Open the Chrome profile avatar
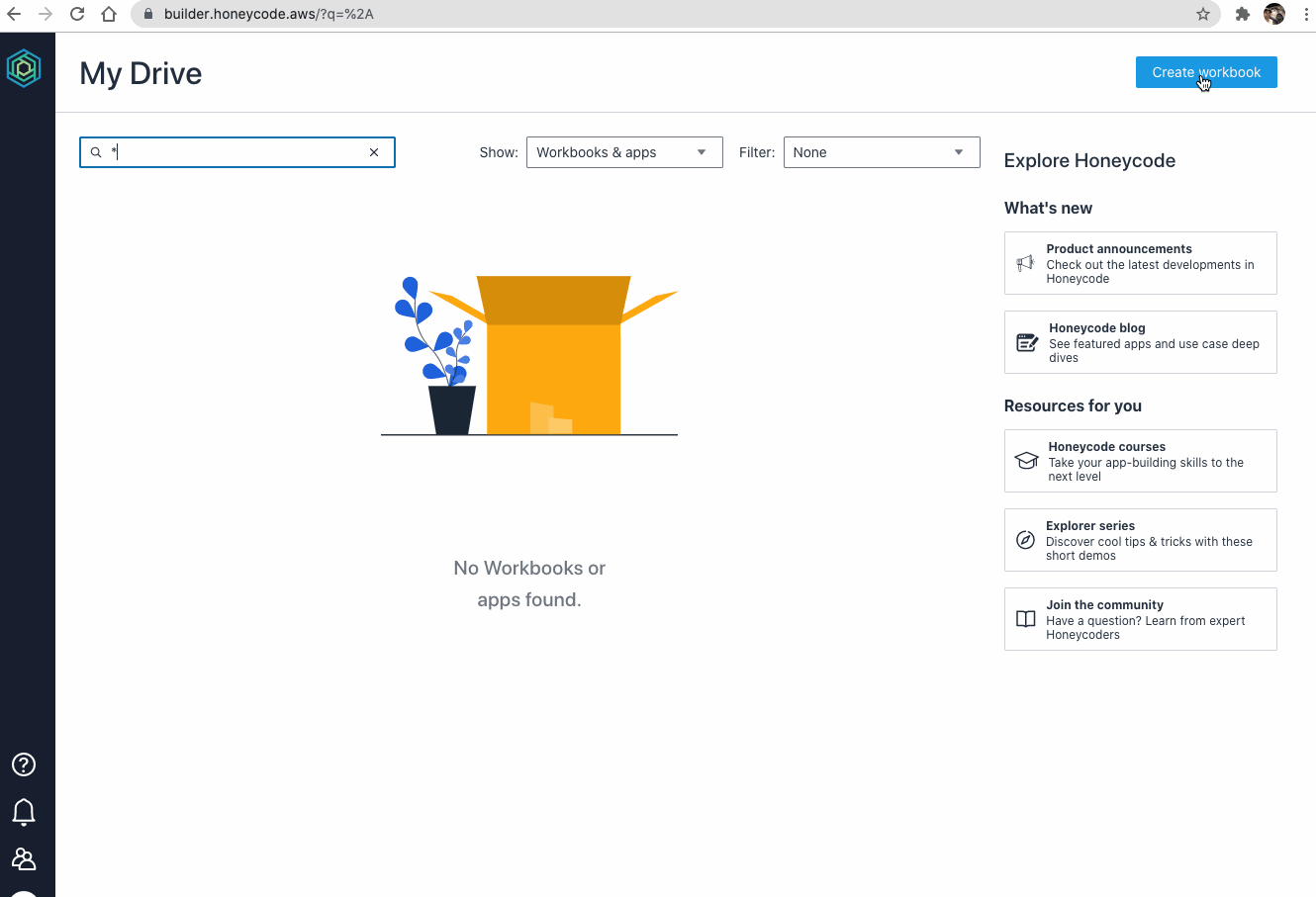Viewport: 1316px width, 897px height. click(1274, 14)
